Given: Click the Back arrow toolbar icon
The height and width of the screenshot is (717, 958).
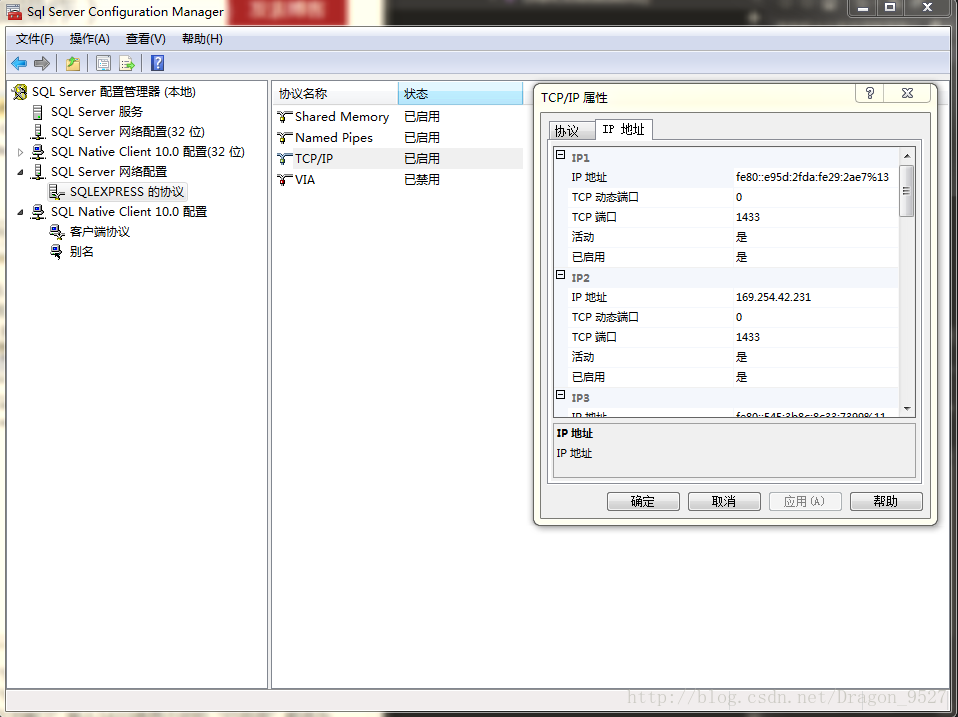Looking at the screenshot, I should pos(20,63).
